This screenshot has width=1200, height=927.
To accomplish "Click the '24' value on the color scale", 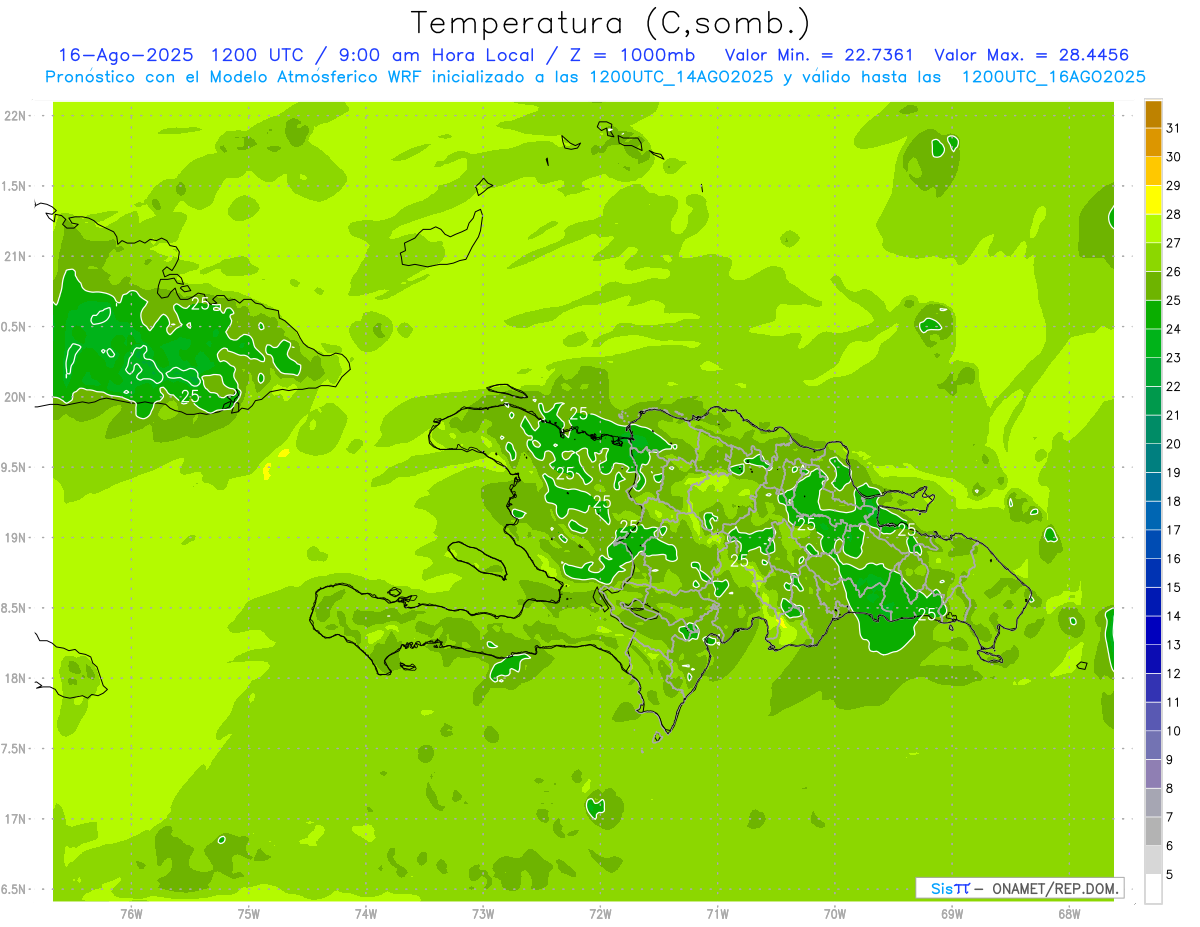I will [x=1174, y=329].
